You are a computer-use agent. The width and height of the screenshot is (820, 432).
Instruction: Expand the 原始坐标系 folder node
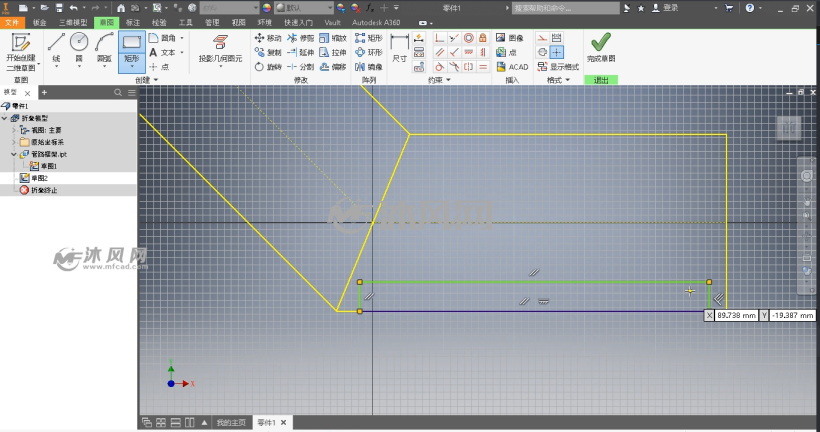pos(14,142)
